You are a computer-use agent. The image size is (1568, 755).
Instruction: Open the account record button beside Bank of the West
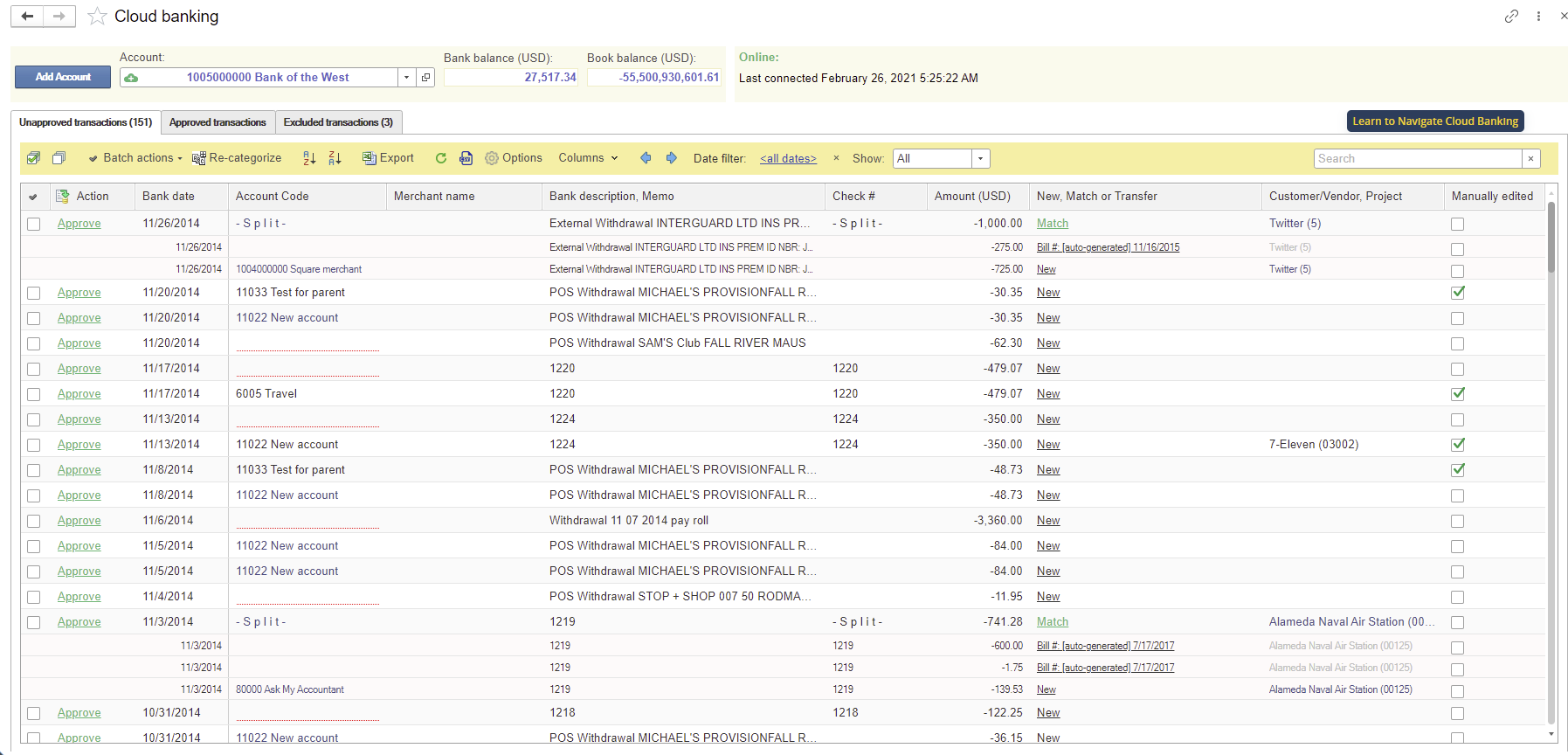(425, 77)
